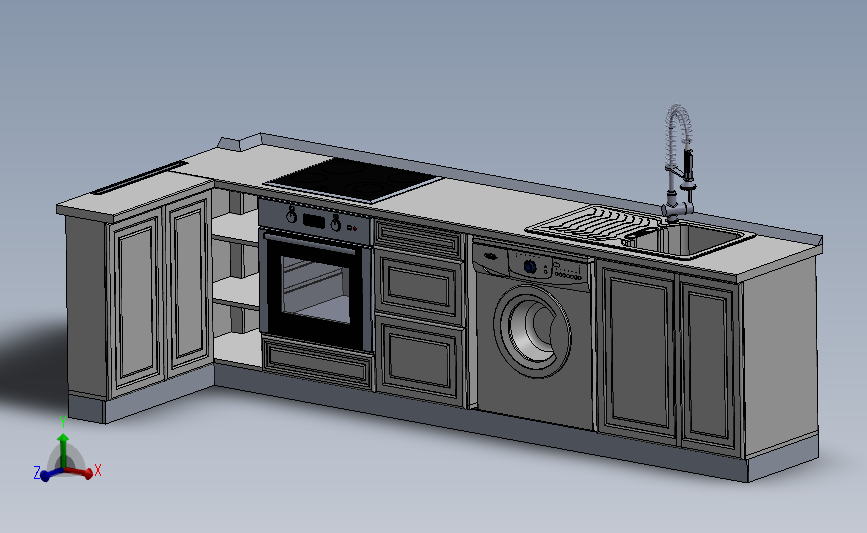This screenshot has width=867, height=533.
Task: Select the right door of corner cabinet
Action: point(189,285)
